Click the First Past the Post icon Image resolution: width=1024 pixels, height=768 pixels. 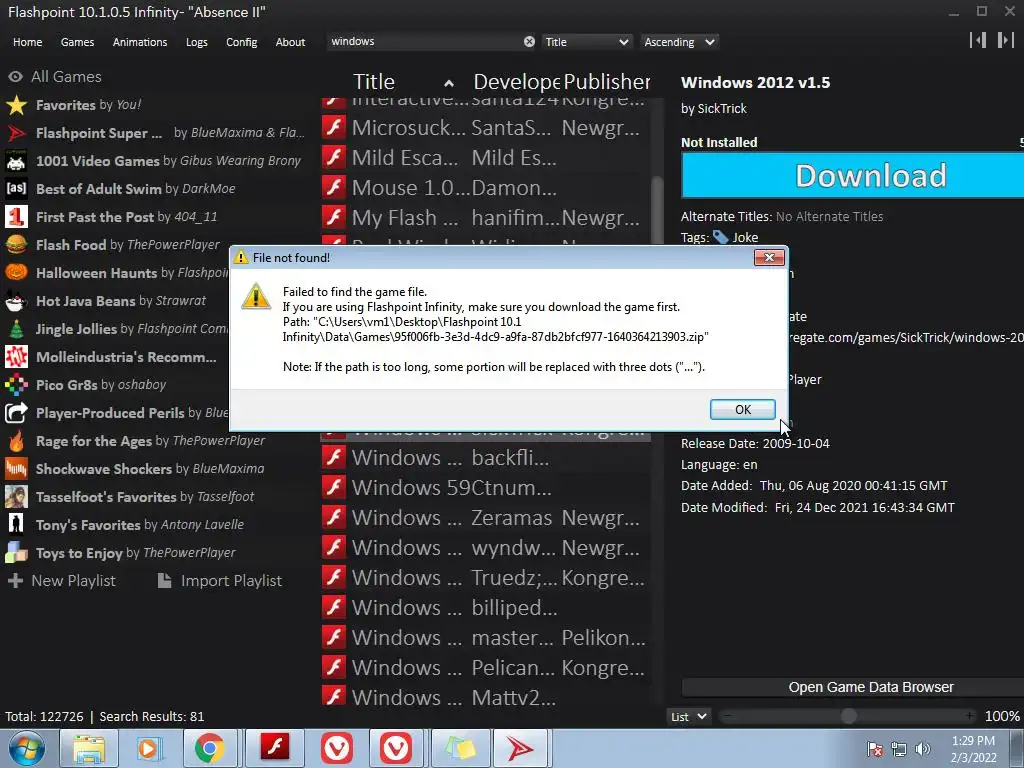coord(16,217)
